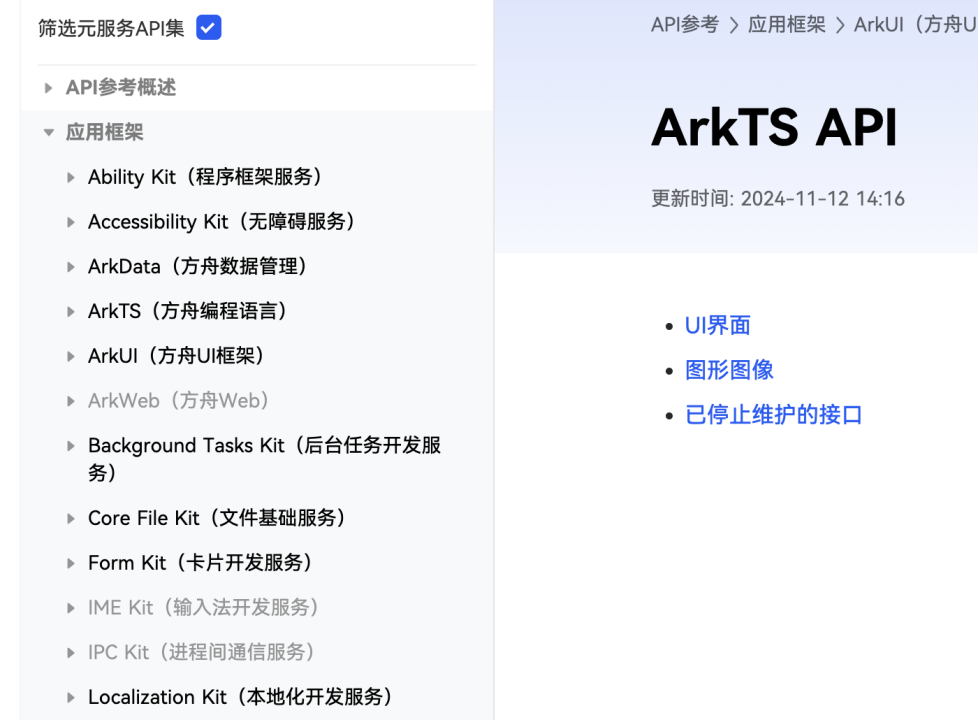Click the 筛选元服务API集 label
978x720 pixels.
coord(111,28)
